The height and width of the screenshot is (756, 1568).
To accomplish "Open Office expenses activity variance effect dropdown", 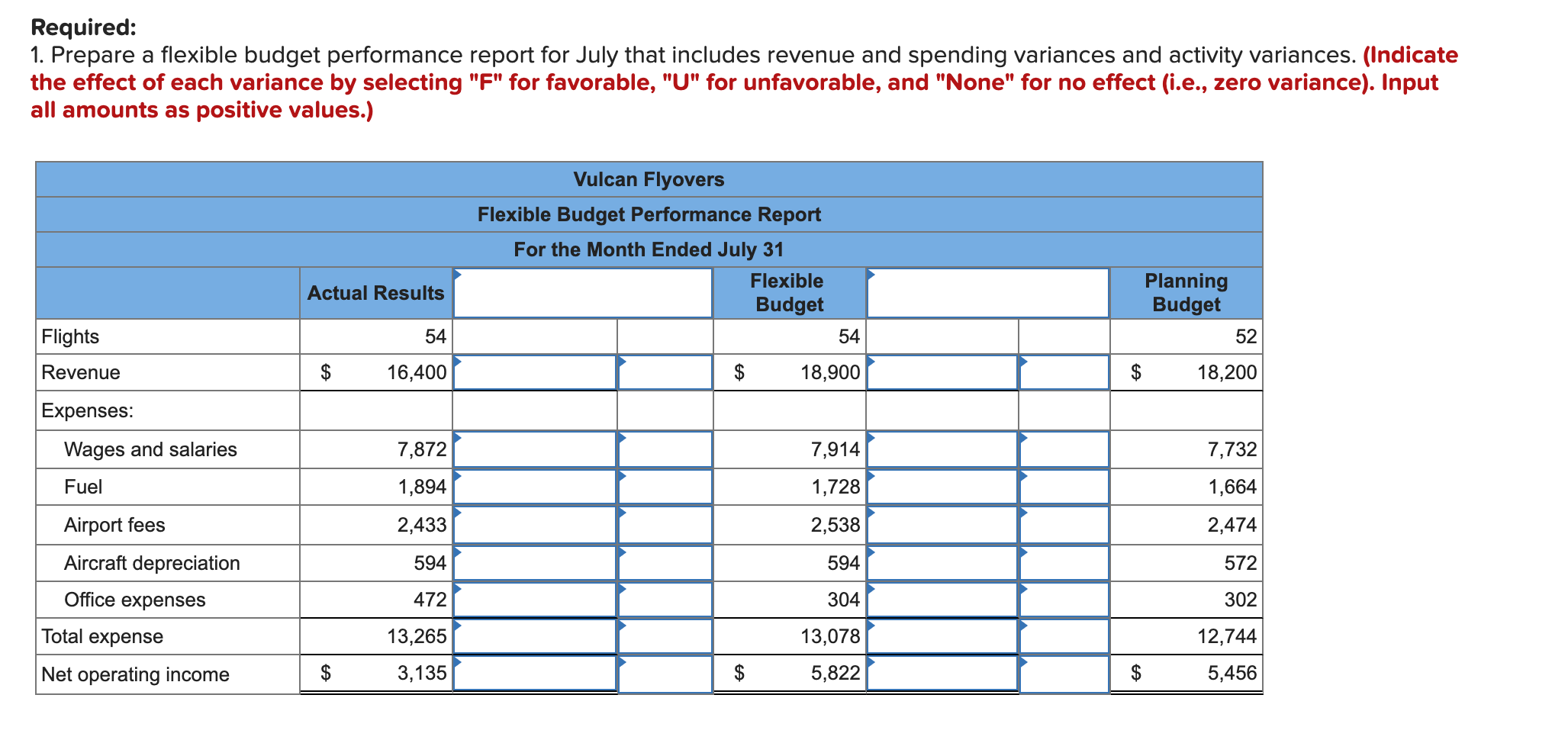I will tap(1064, 600).
